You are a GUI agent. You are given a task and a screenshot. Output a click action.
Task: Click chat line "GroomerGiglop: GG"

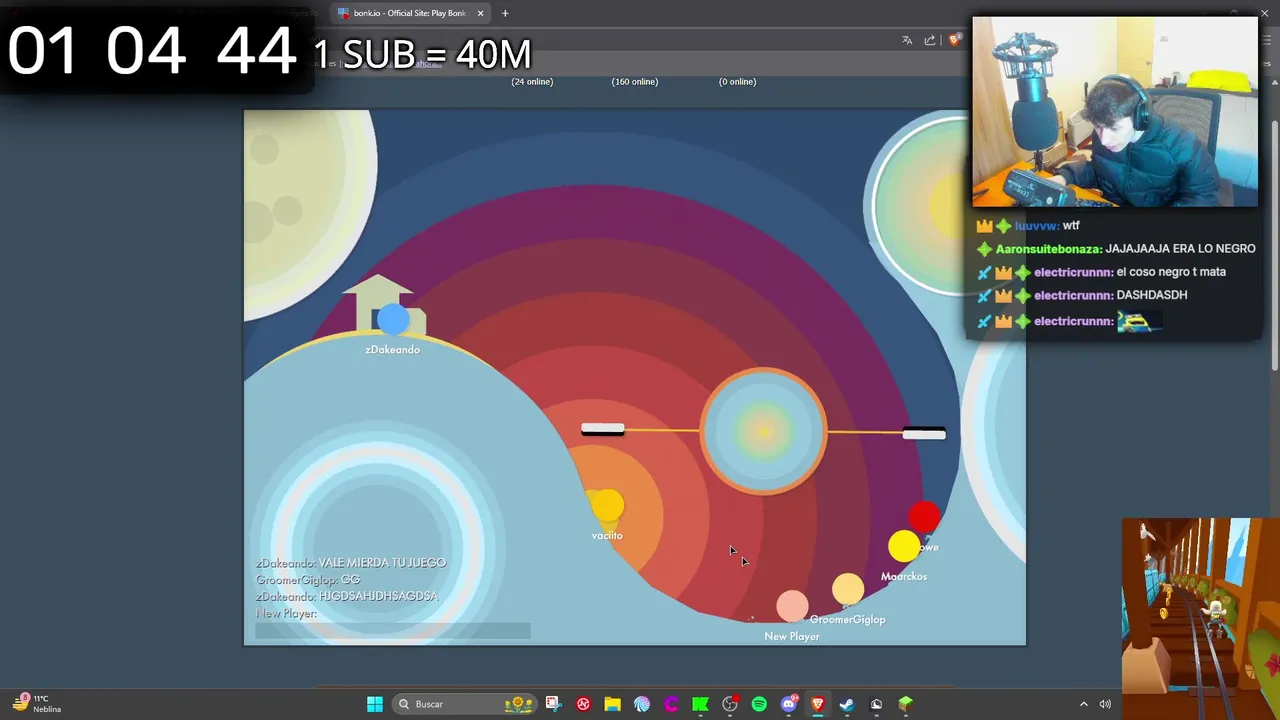(308, 580)
